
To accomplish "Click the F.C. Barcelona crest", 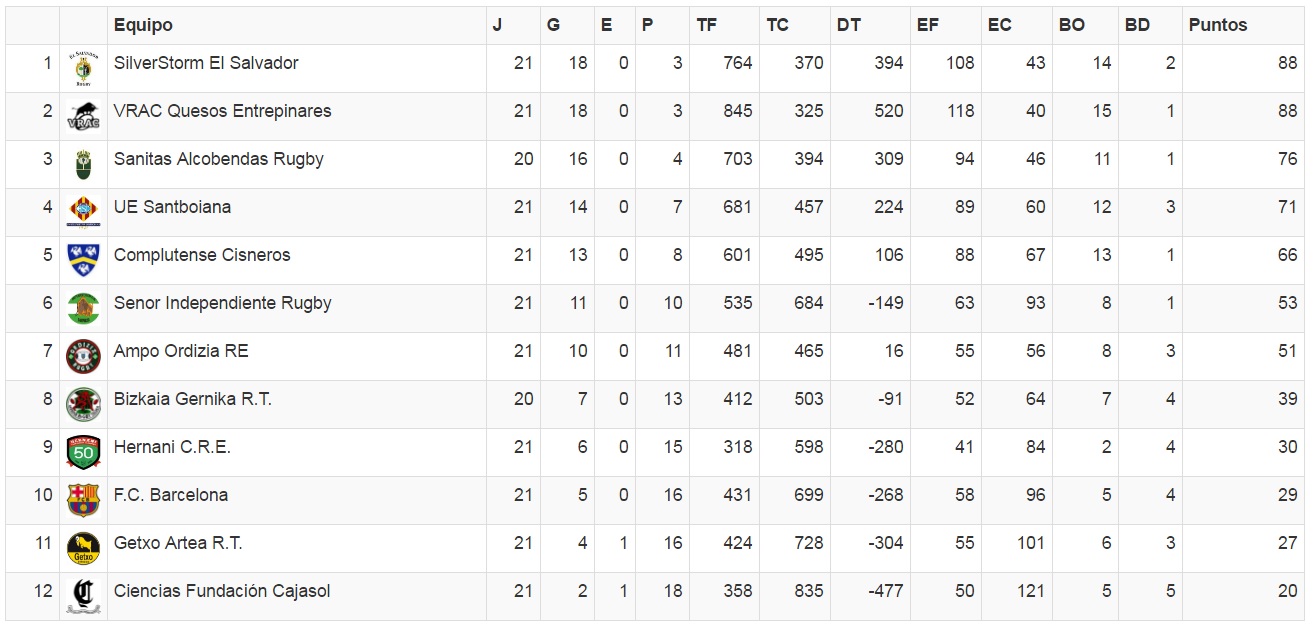I will (x=83, y=500).
